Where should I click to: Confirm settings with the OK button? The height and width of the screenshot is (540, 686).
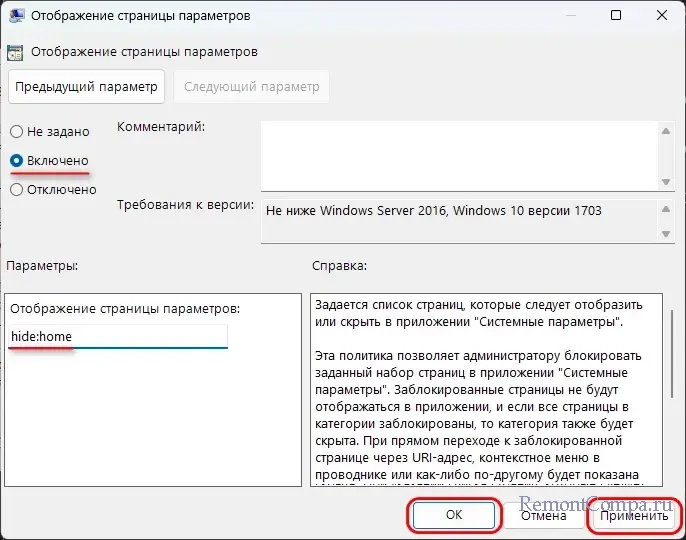click(453, 516)
